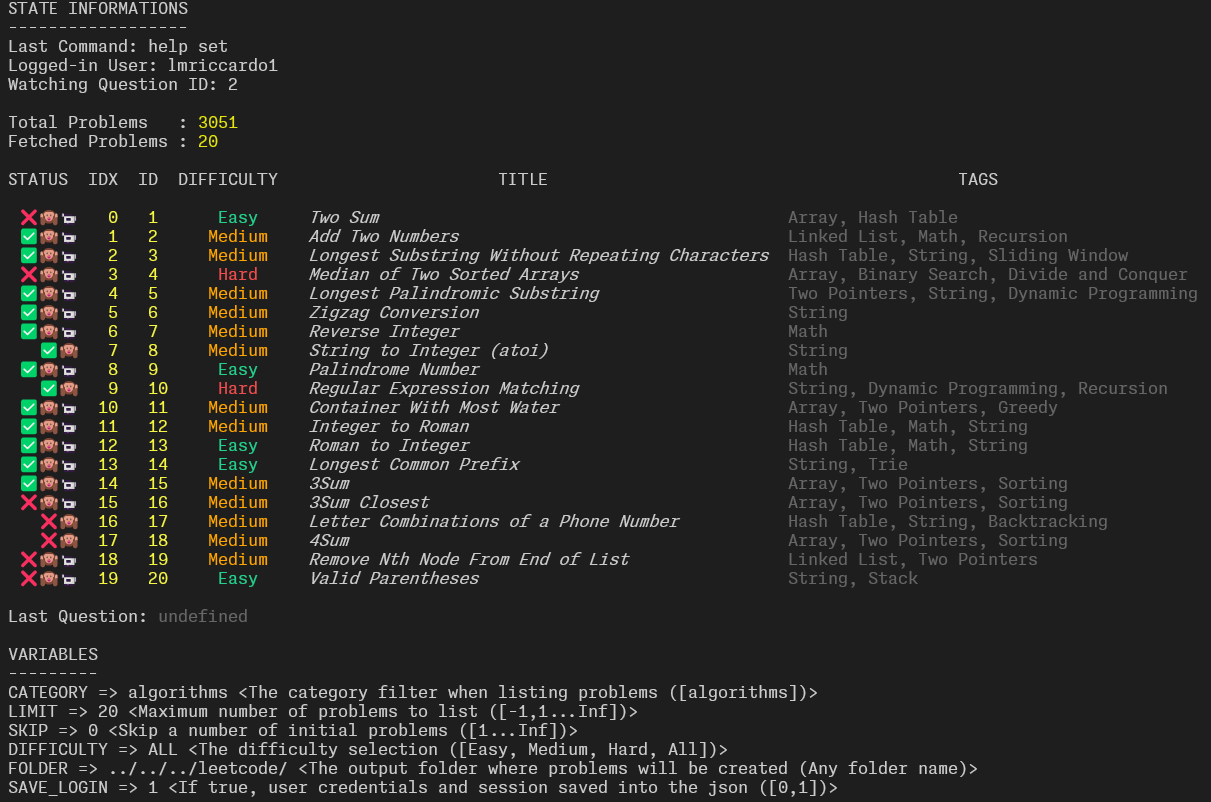Click the title 'Two Sum'
This screenshot has width=1211, height=802.
point(344,217)
